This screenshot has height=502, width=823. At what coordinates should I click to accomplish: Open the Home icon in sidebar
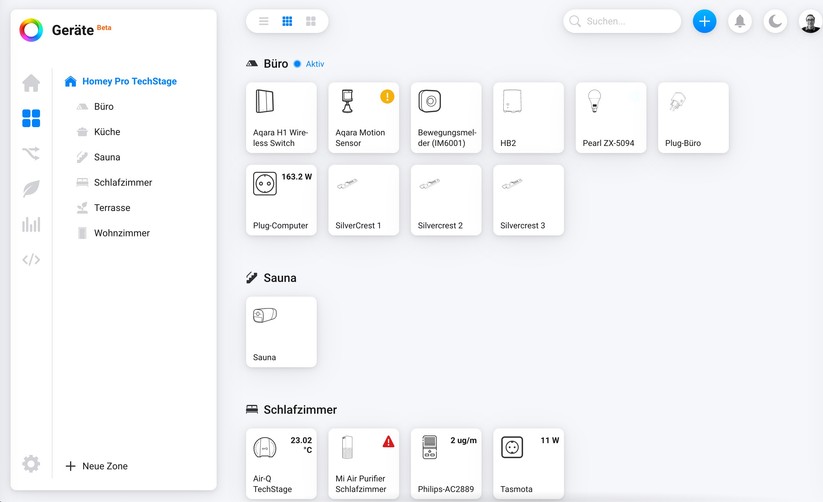(31, 83)
